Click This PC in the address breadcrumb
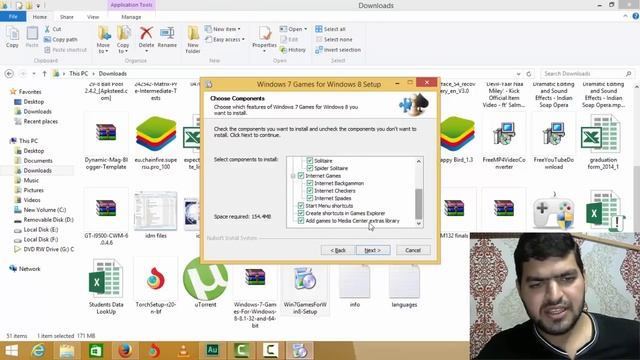This screenshot has height=360, width=640. point(79,73)
